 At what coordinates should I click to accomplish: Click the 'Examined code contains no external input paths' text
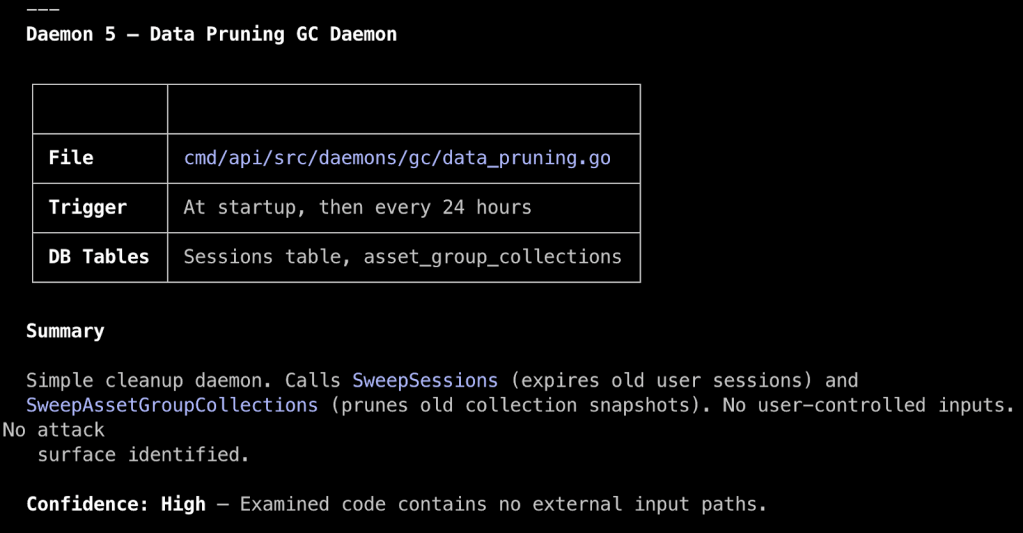(x=502, y=504)
